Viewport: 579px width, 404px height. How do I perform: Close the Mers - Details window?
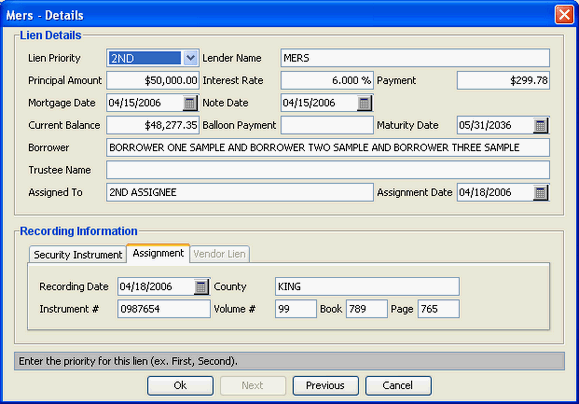(x=564, y=15)
